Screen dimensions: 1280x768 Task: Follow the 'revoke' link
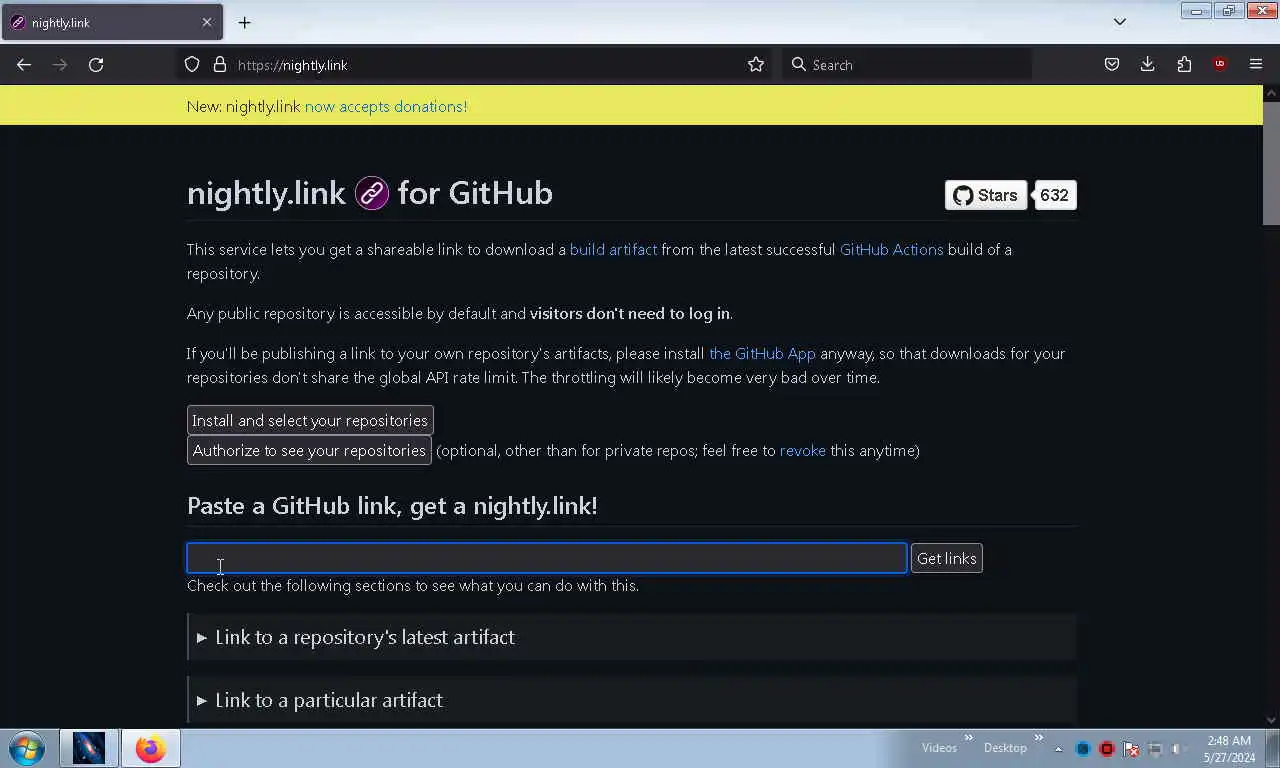[x=803, y=450]
